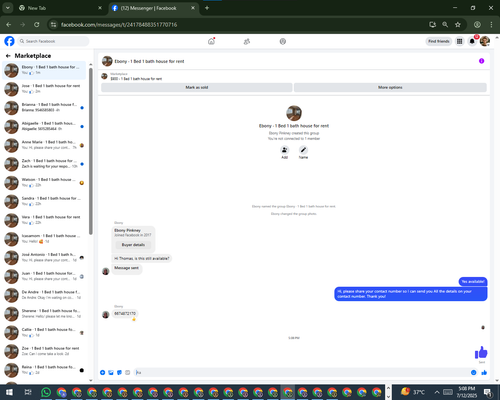Open the Watson conversation in the list

click(44, 182)
